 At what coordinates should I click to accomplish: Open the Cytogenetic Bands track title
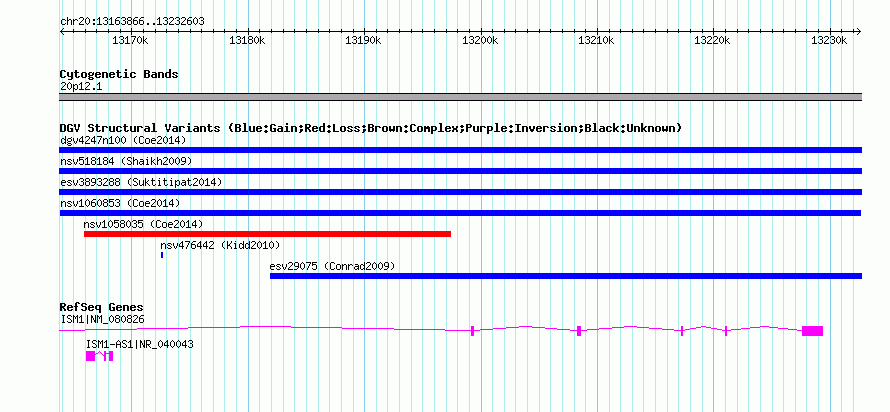point(119,74)
